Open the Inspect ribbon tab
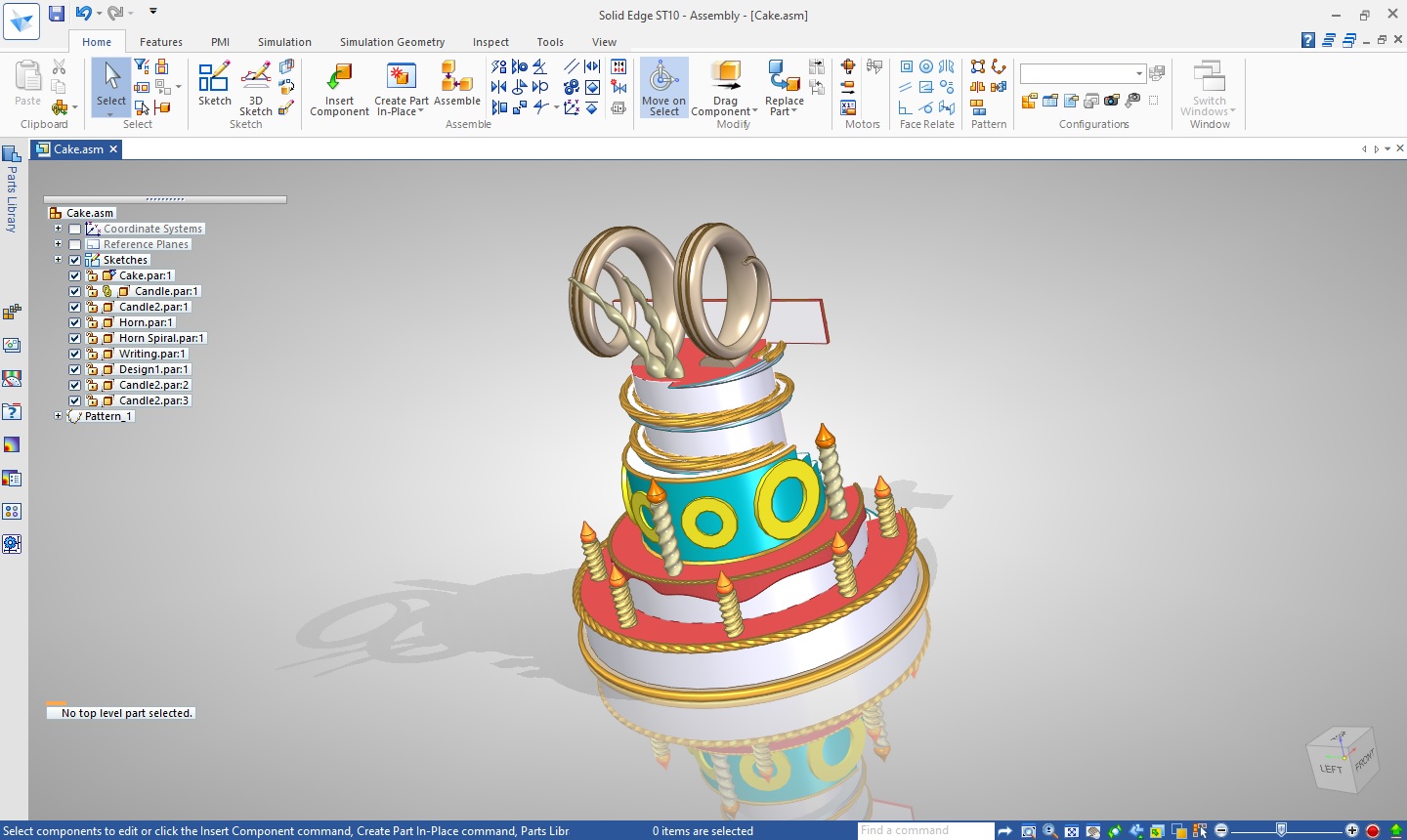This screenshot has width=1407, height=840. click(x=490, y=42)
